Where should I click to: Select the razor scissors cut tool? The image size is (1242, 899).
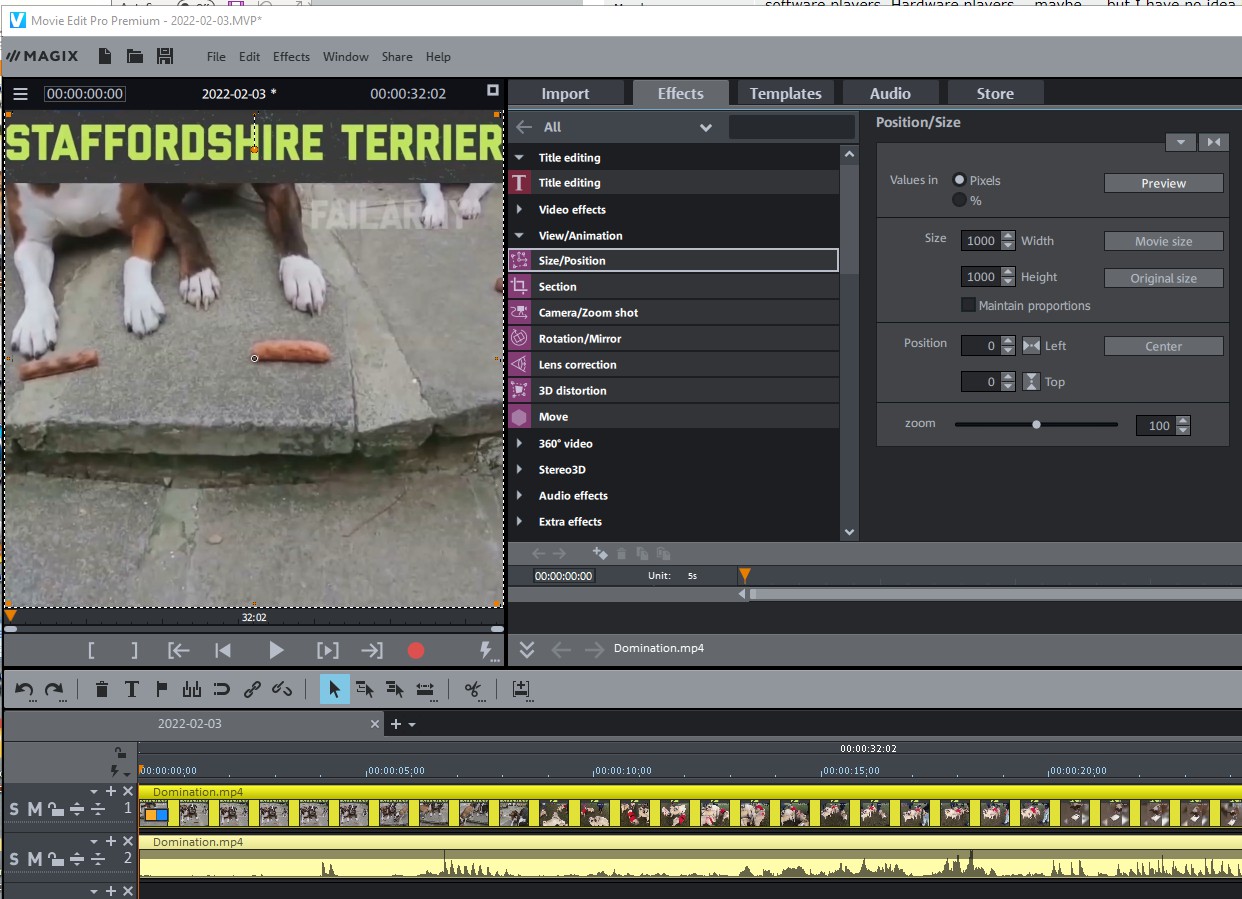coord(473,689)
